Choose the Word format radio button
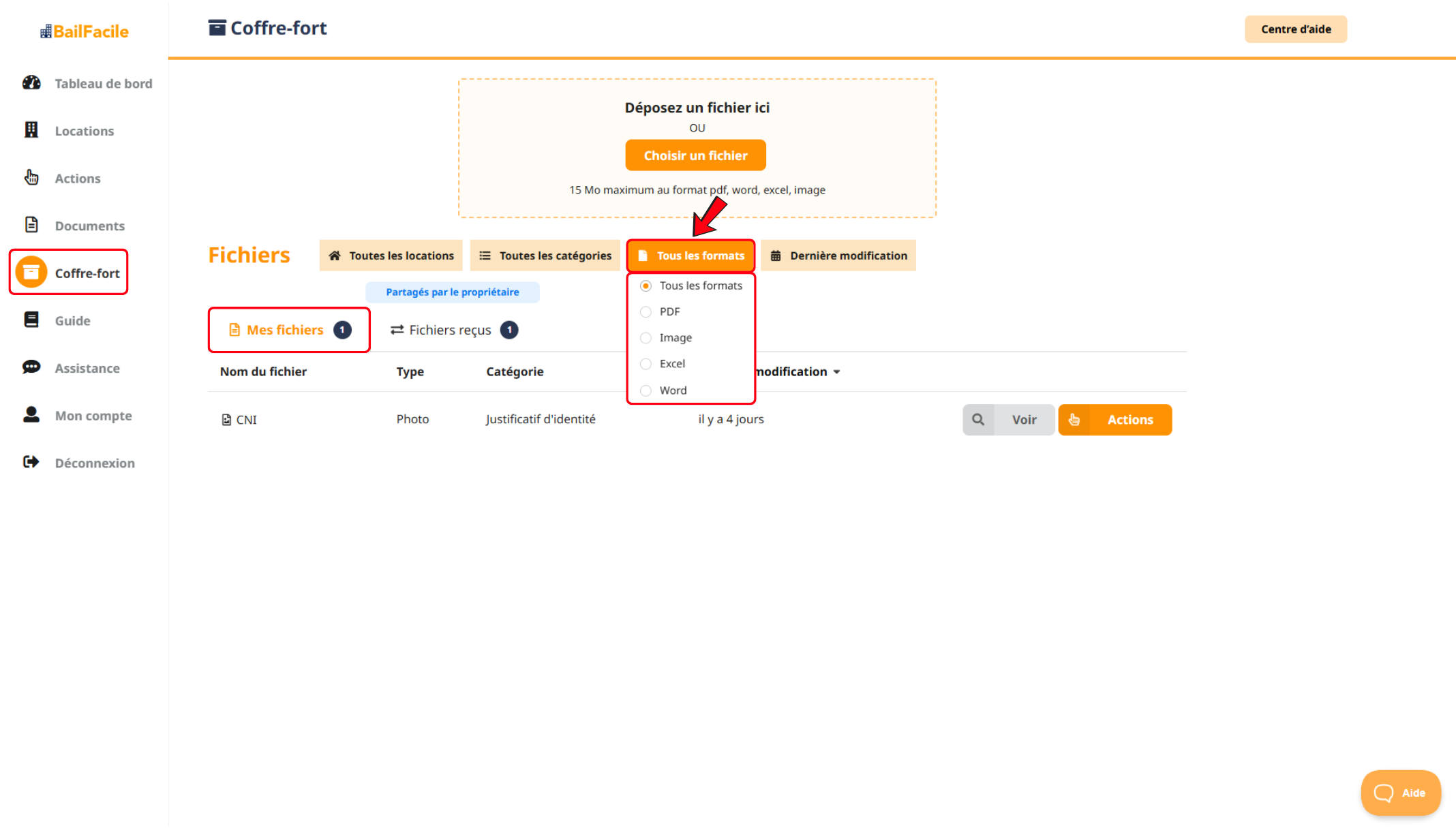This screenshot has height=828, width=1456. tap(646, 390)
